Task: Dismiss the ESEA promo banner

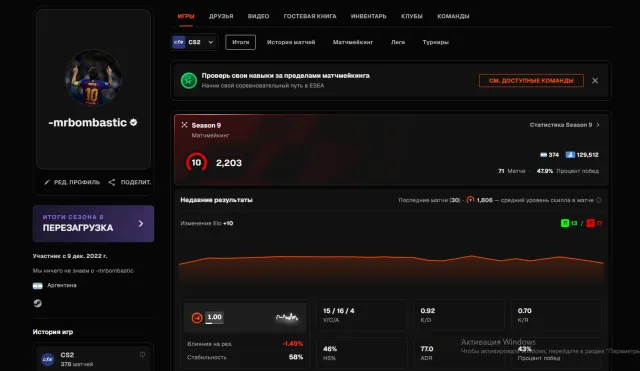Action: 595,80
